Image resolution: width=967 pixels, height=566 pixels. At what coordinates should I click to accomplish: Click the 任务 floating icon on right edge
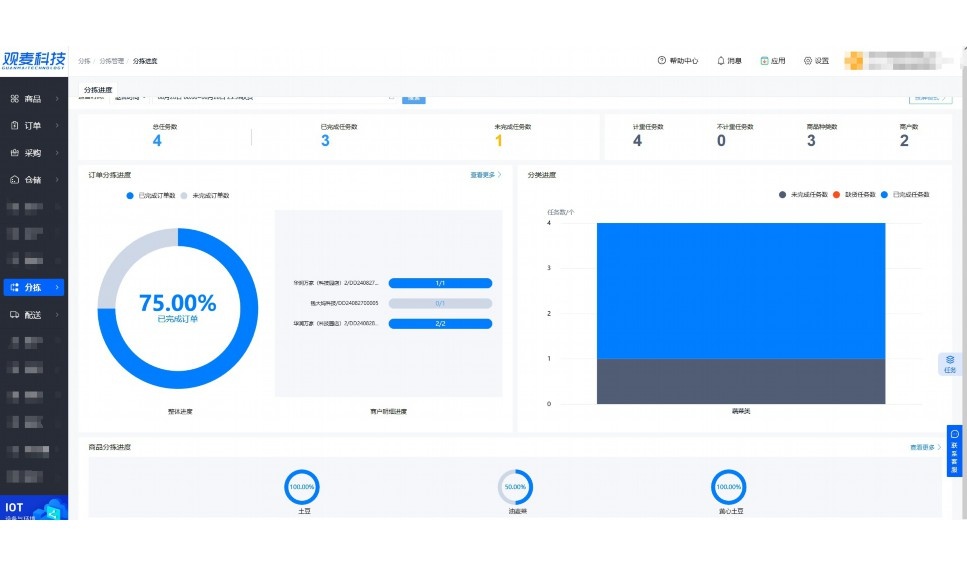(950, 364)
